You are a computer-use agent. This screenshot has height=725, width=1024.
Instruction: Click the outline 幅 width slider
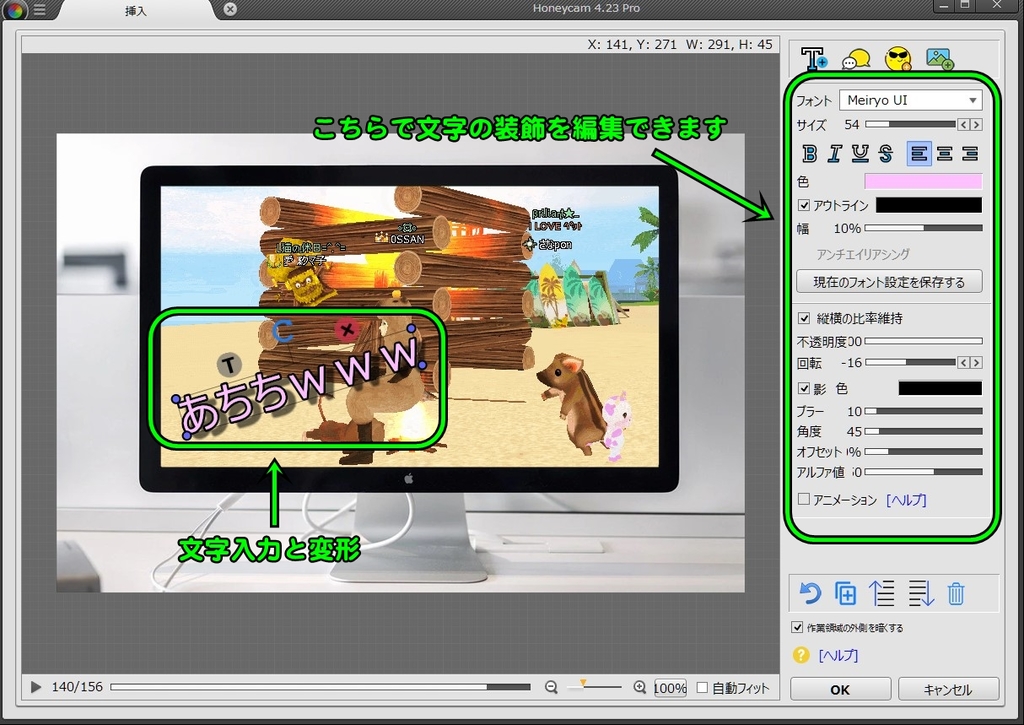[x=923, y=228]
